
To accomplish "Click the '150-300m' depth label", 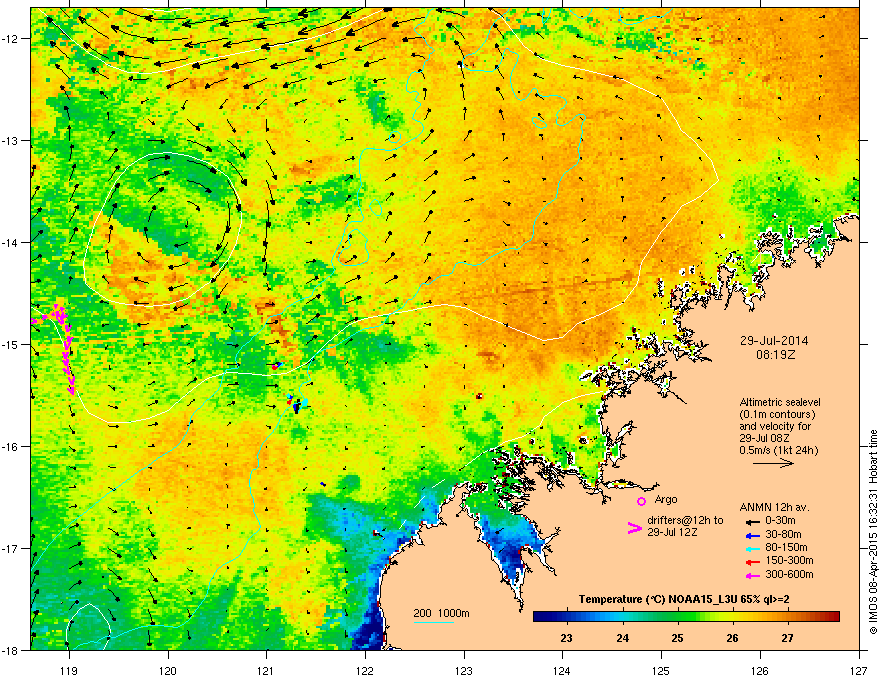I will click(789, 560).
